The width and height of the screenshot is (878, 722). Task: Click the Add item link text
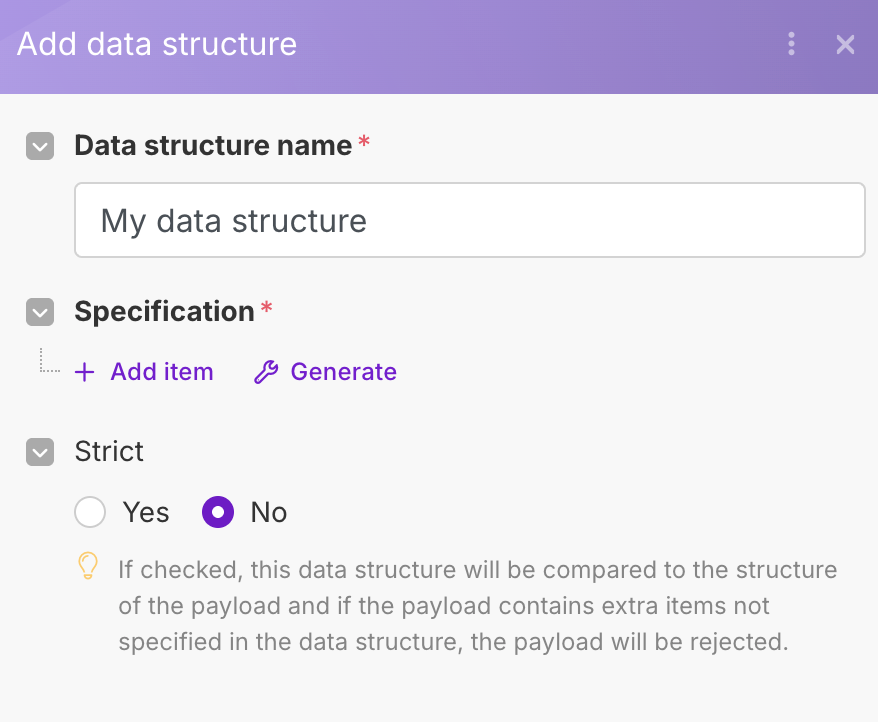coord(162,372)
